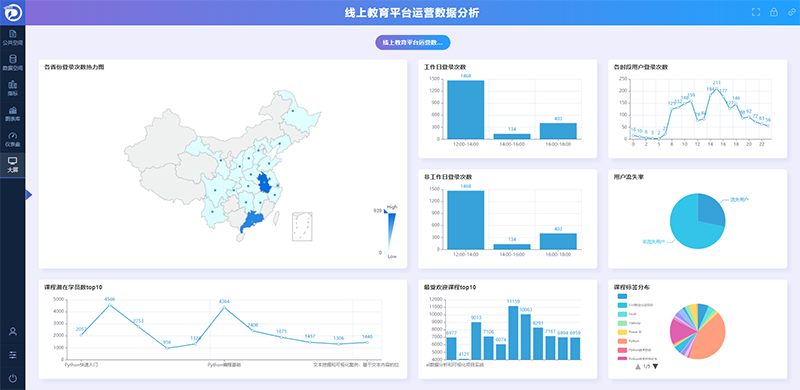Click the 非流失用户 pie slice
Image resolution: width=800 pixels, height=390 pixels.
(x=689, y=230)
